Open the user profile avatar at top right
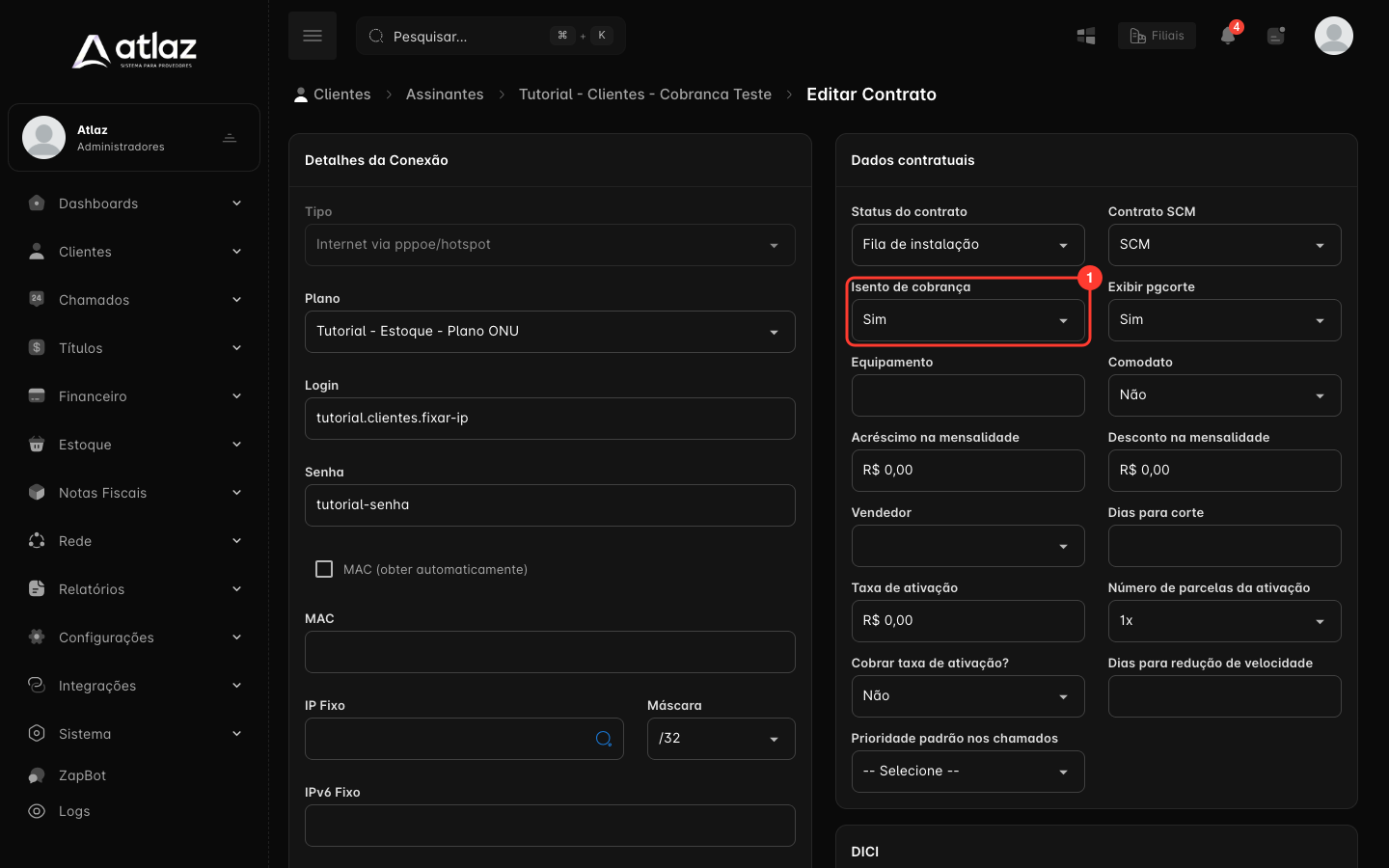This screenshot has width=1389, height=868. (x=1334, y=36)
